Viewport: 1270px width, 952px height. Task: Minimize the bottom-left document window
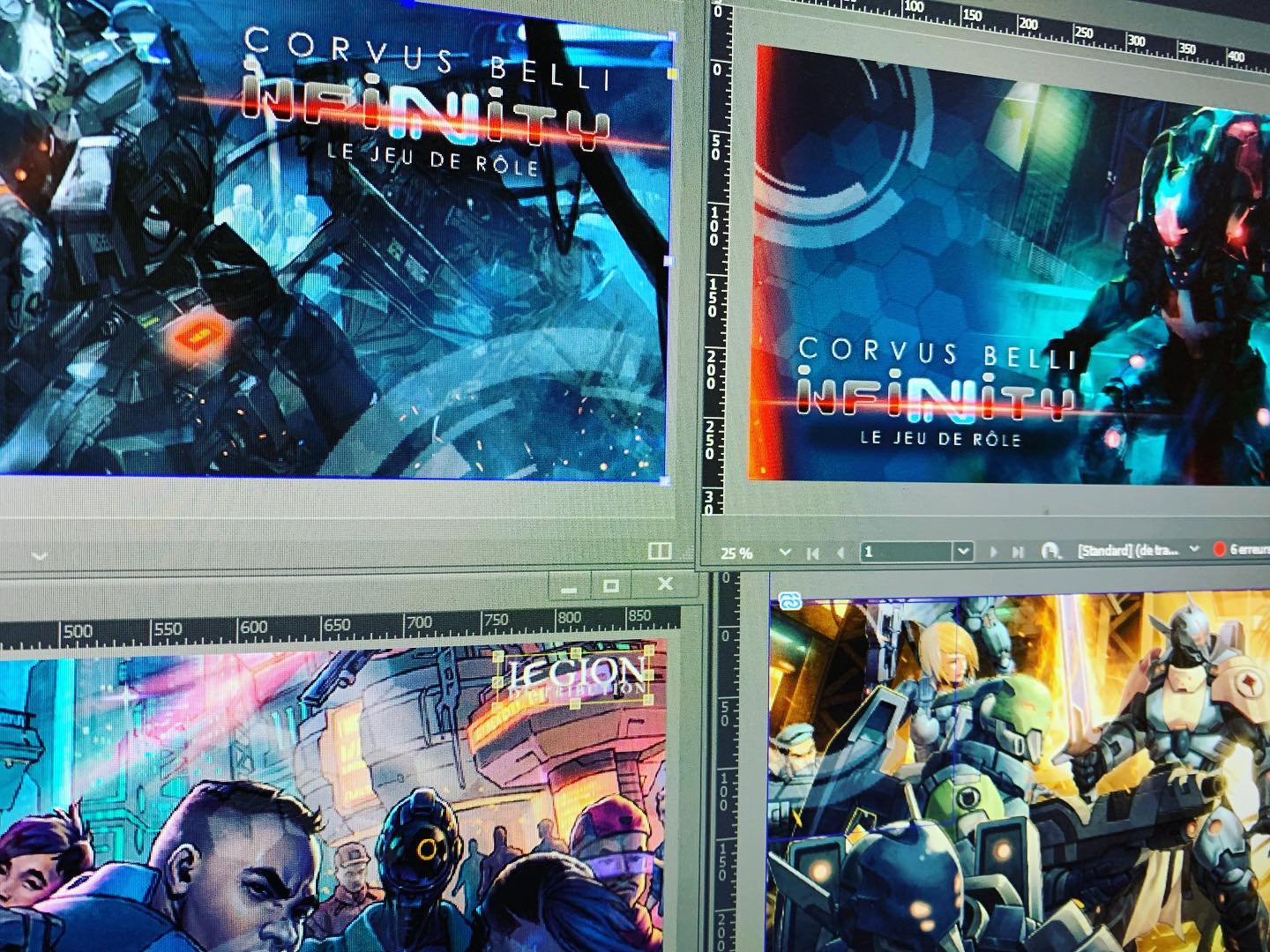[x=569, y=587]
